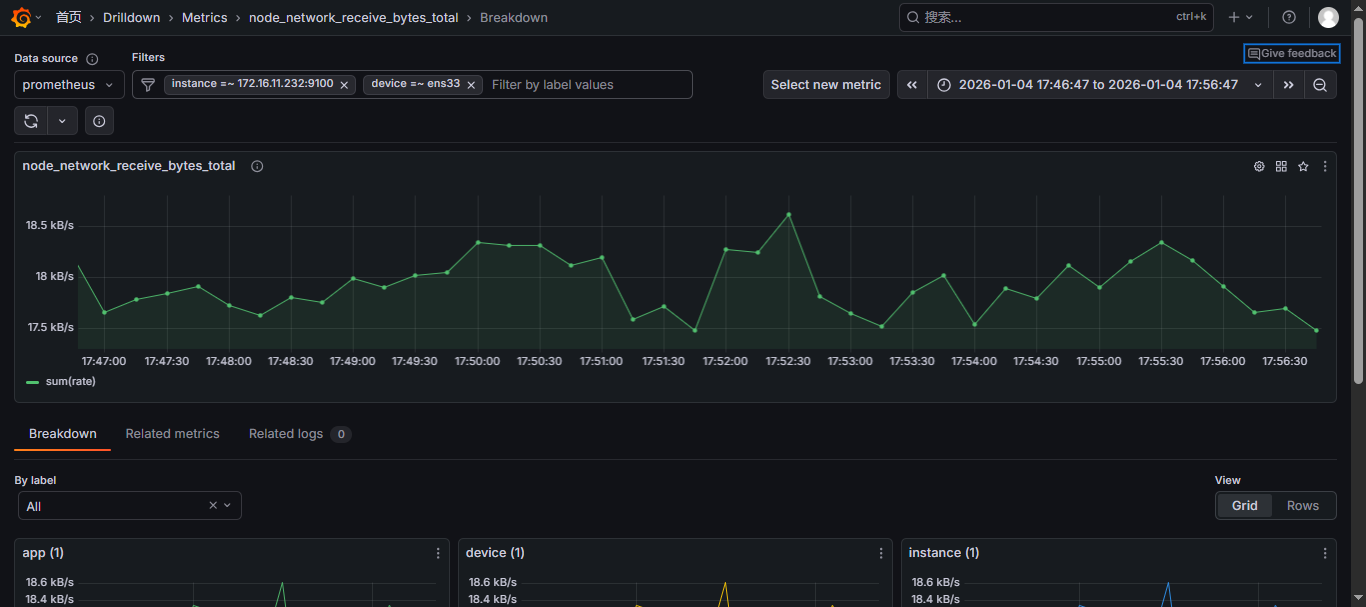Click Select new metric button

pyautogui.click(x=826, y=85)
